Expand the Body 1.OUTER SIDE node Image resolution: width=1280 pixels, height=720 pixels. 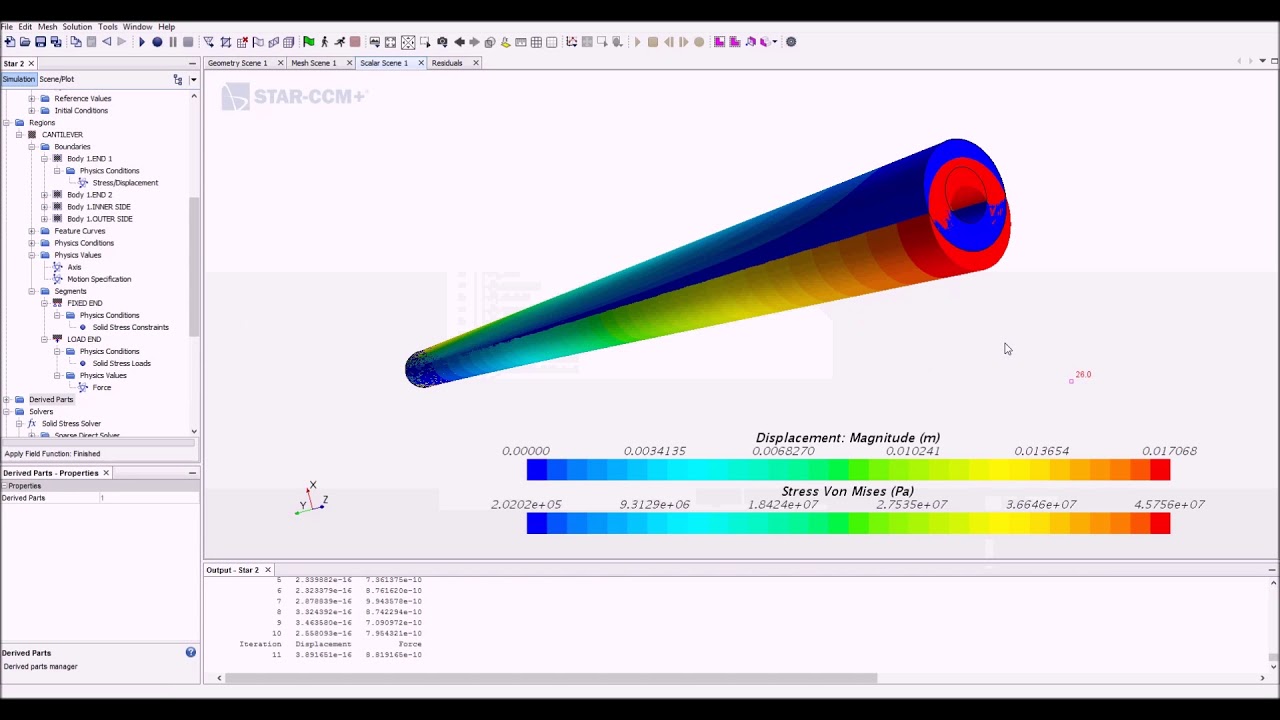point(44,219)
